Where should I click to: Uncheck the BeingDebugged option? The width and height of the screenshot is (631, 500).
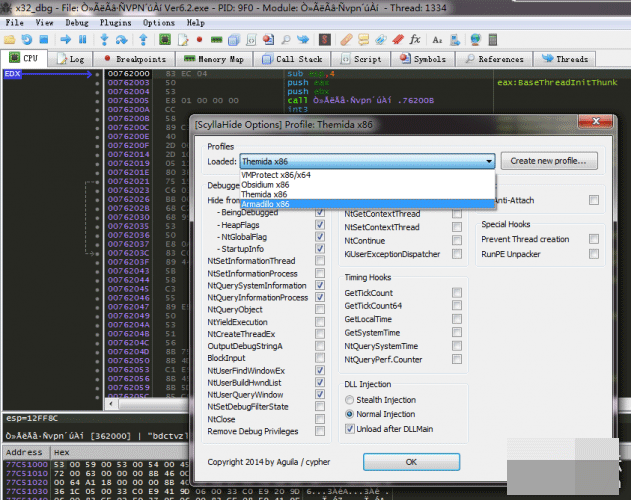[x=320, y=213]
